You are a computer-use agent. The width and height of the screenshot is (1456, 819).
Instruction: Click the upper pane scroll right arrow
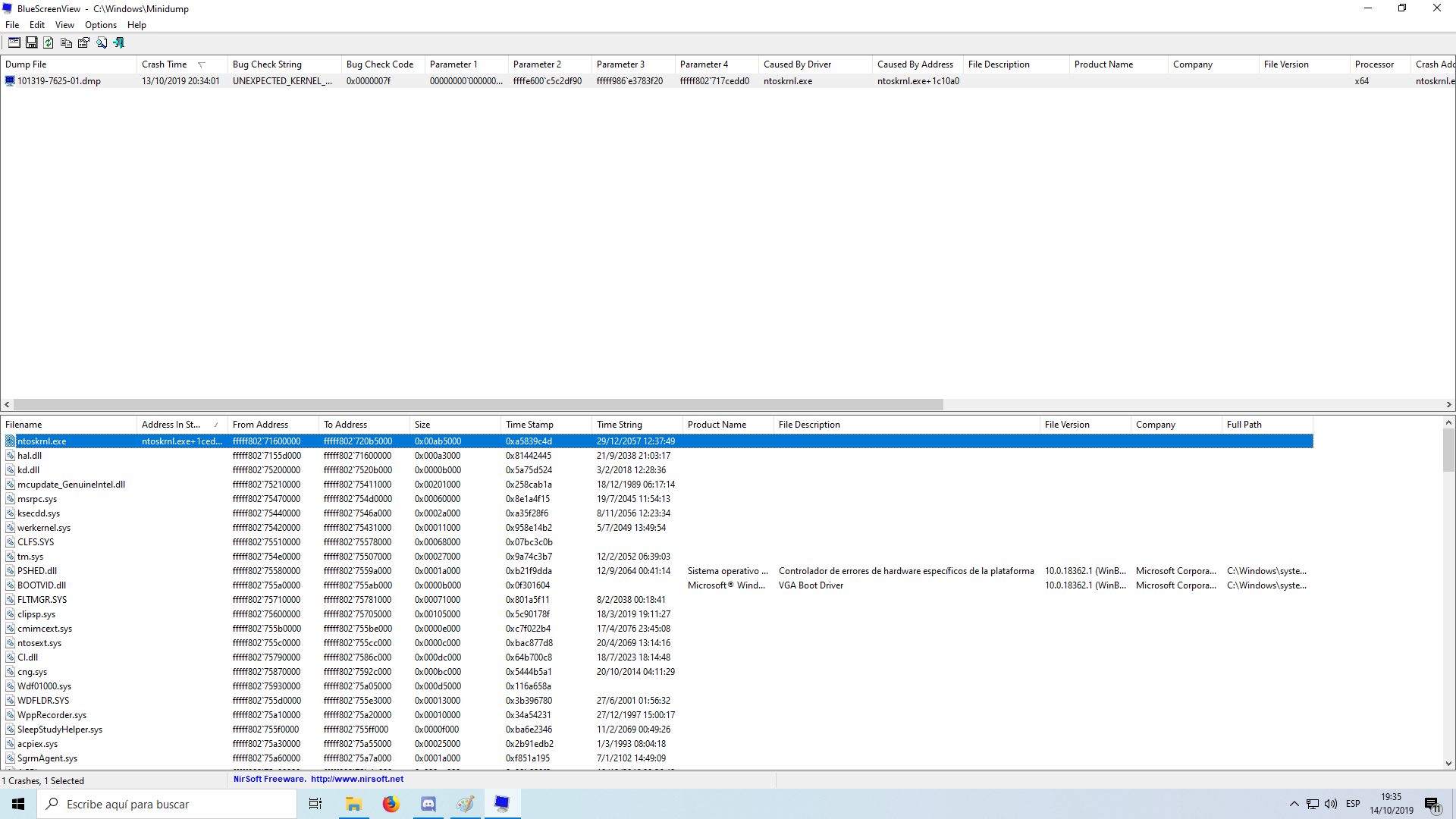pos(1448,405)
